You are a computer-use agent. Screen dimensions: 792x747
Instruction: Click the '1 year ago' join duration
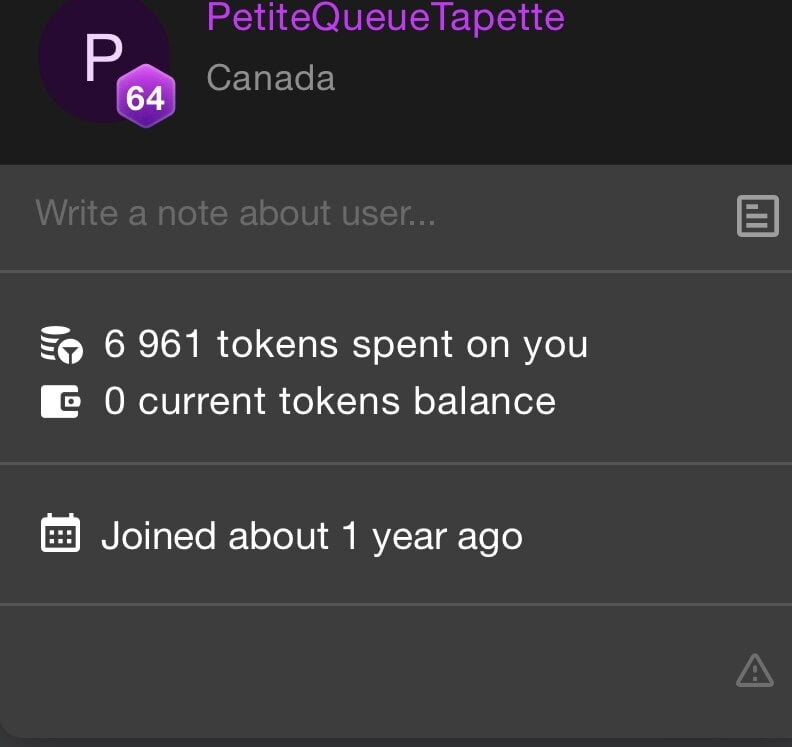click(432, 536)
